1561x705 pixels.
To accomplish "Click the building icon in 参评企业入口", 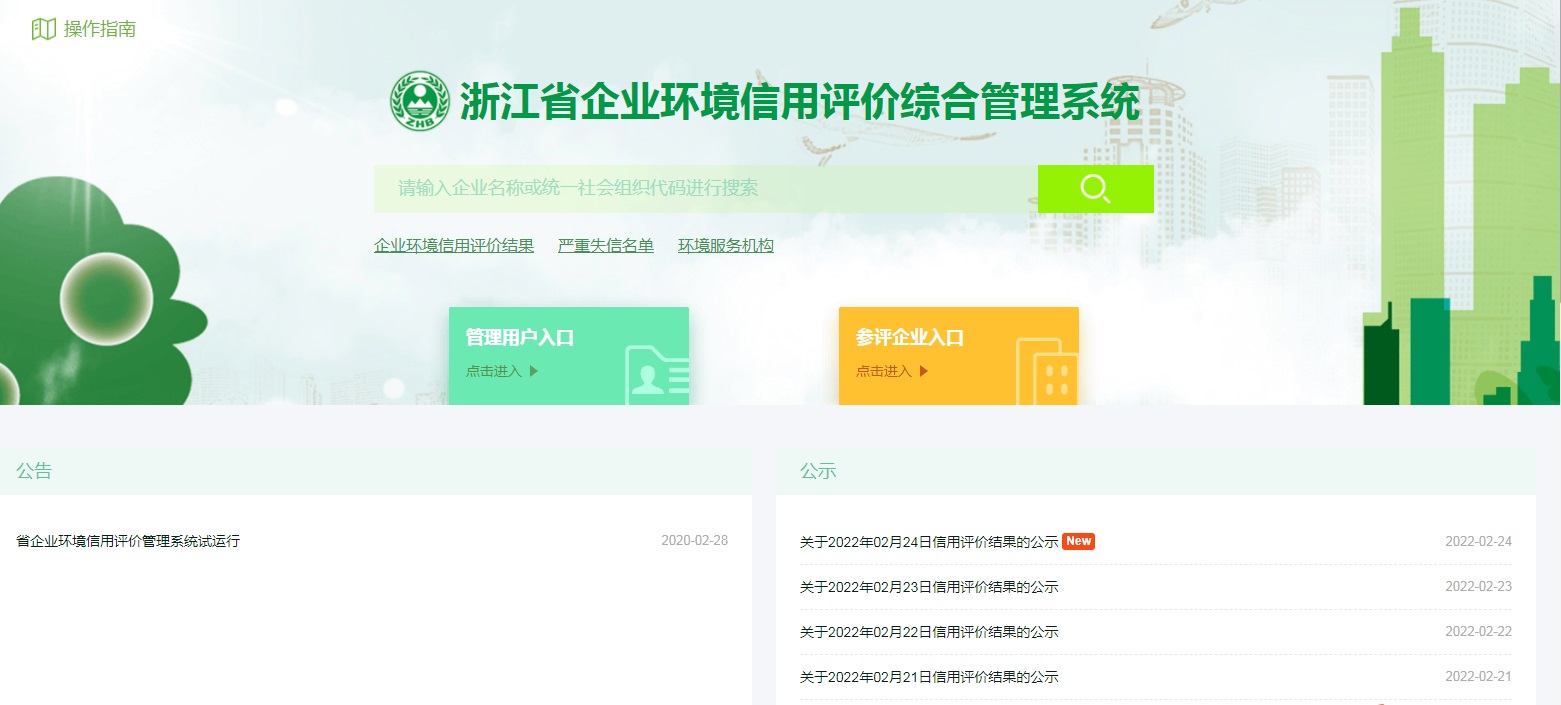I will [x=1047, y=371].
